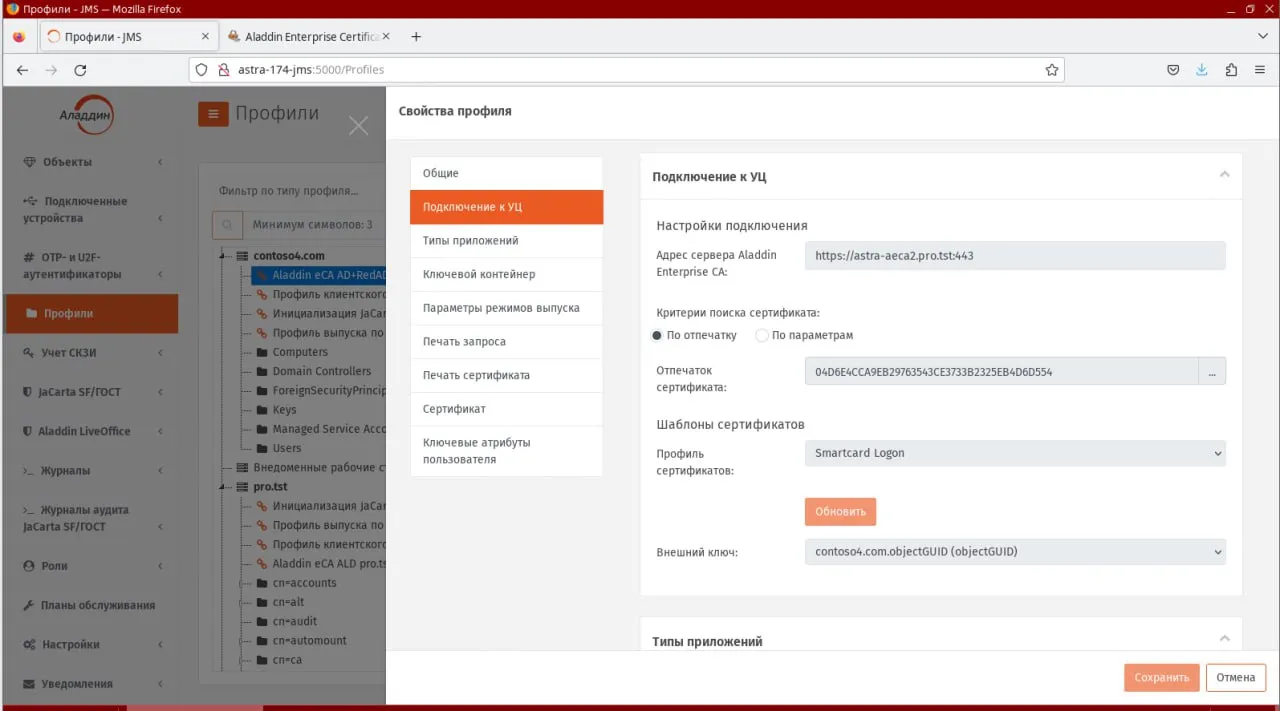The image size is (1280, 711).
Task: Select the 'По параметрам' radio button
Action: click(x=762, y=336)
